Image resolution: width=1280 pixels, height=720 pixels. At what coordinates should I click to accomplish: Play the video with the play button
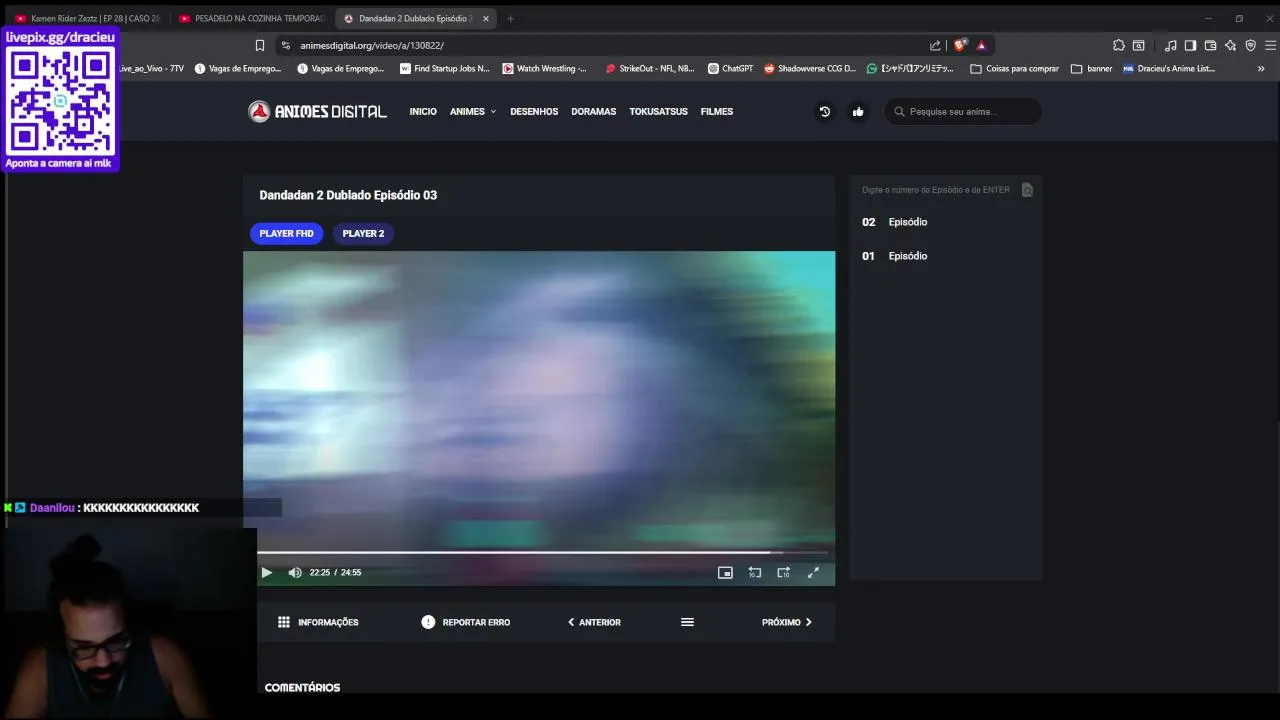pos(267,573)
